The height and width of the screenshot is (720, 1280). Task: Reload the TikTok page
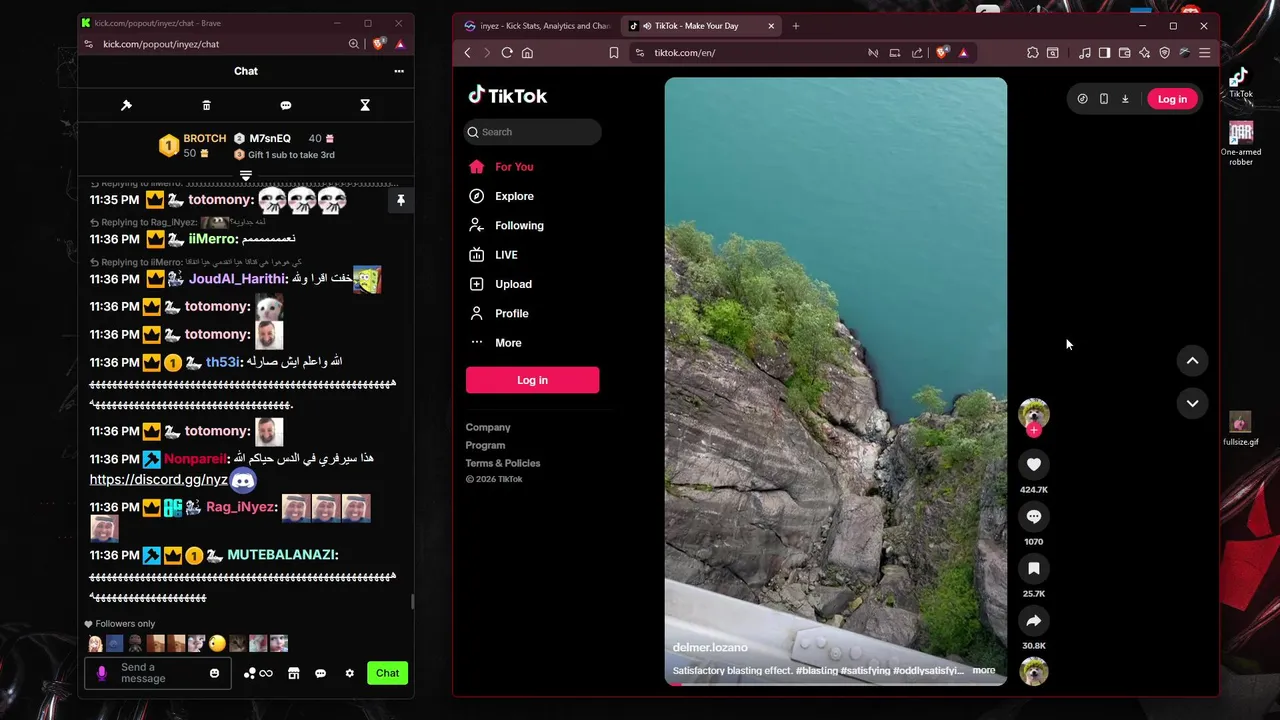click(x=507, y=53)
